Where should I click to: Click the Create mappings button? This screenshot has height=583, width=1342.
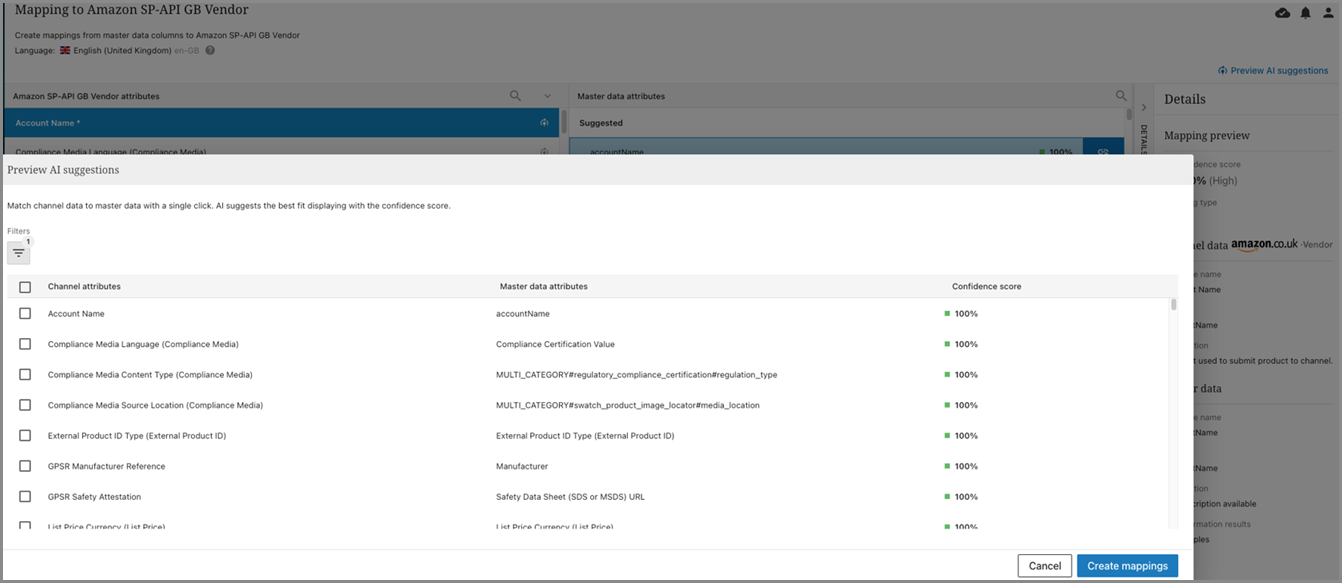coord(1127,566)
